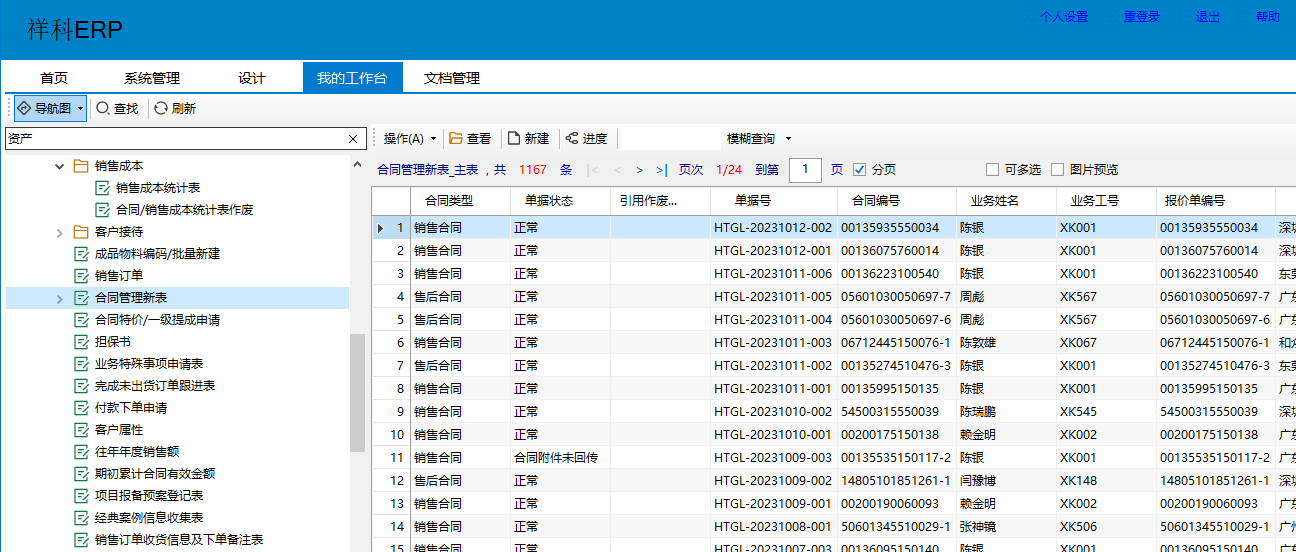Screen dimensions: 1296x552
Task: Open the 查看 folder icon in toolbar
Action: (456, 138)
